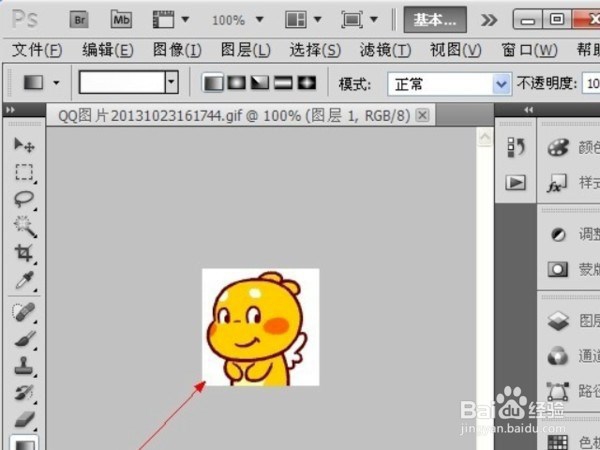Open the 窗口(W) menu
This screenshot has height=450, width=600.
tap(529, 50)
